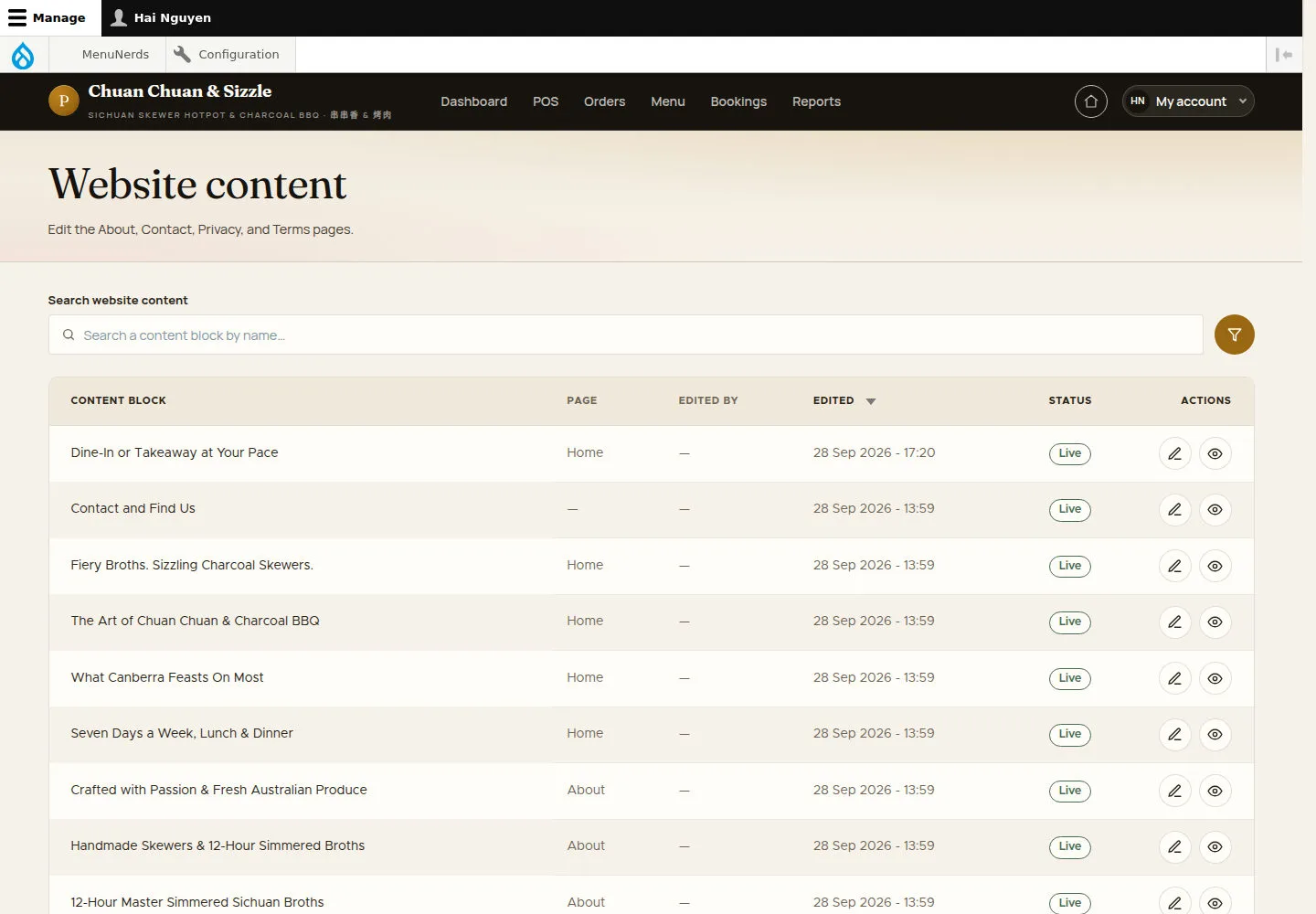Edit Seven Days a Week block
1316x914 pixels.
tap(1174, 734)
